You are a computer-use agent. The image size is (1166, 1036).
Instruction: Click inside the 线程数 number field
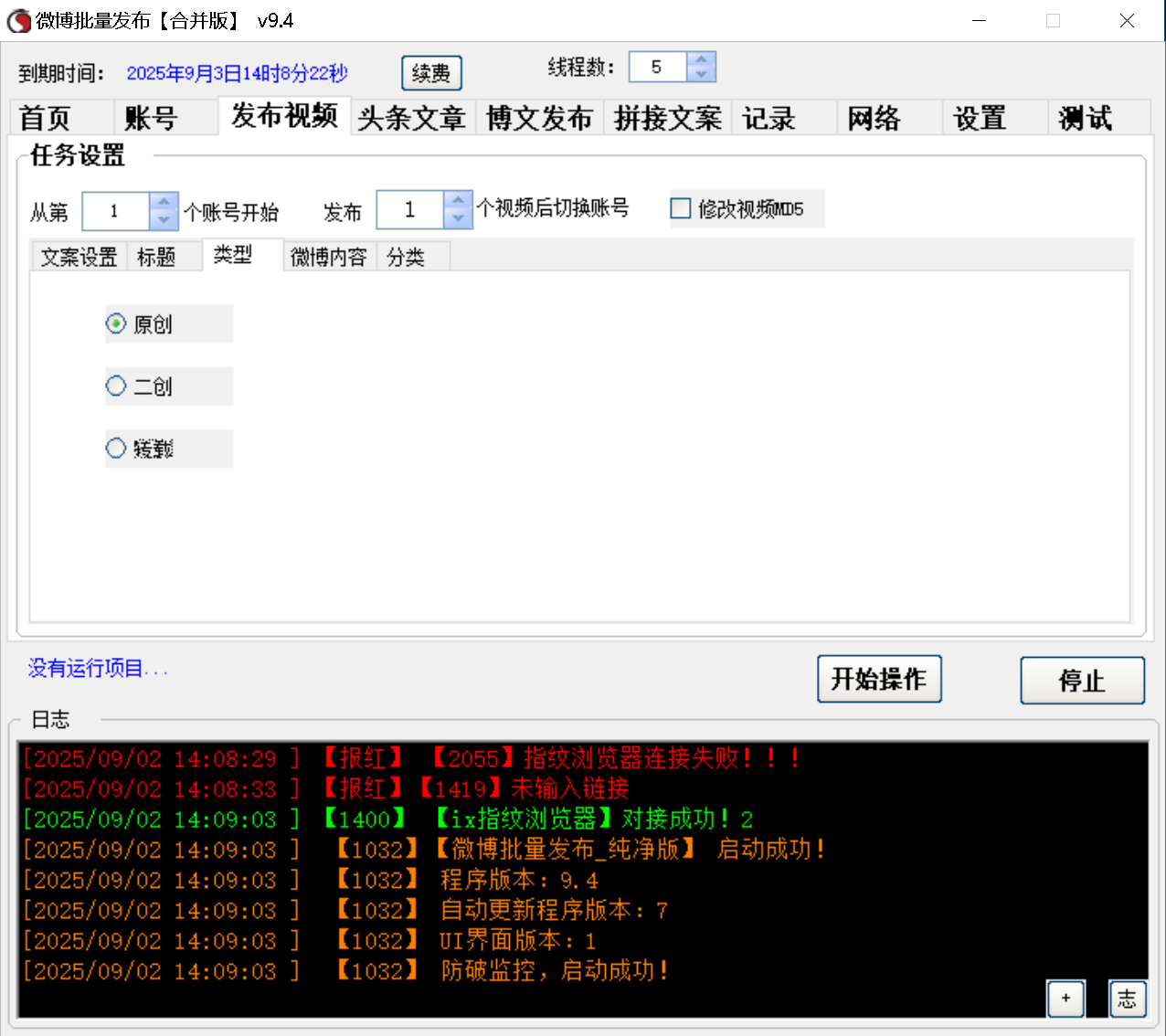(658, 66)
